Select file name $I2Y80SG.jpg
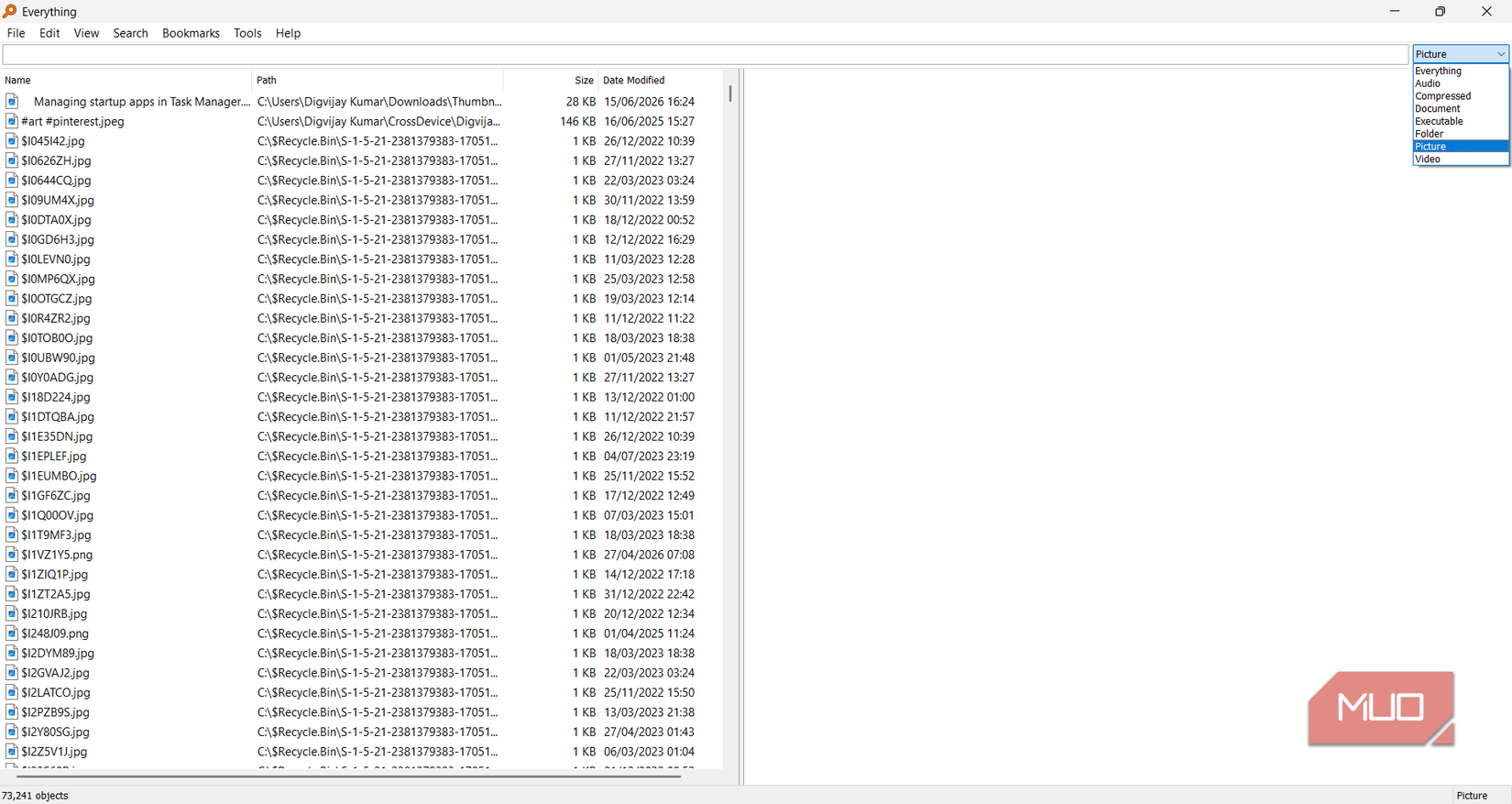The width and height of the screenshot is (1512, 804). click(x=56, y=732)
